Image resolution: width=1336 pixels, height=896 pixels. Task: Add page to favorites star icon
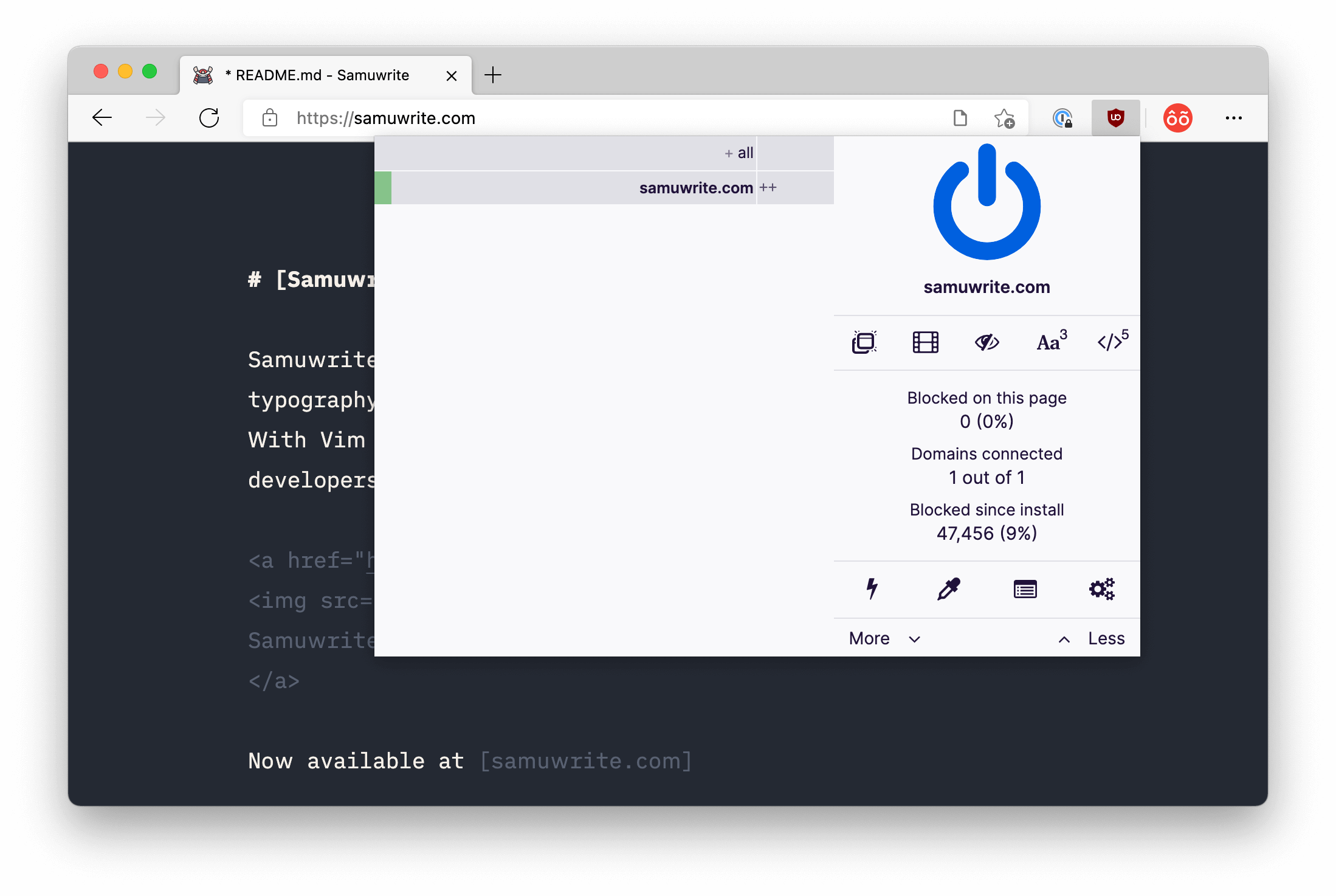(1004, 118)
